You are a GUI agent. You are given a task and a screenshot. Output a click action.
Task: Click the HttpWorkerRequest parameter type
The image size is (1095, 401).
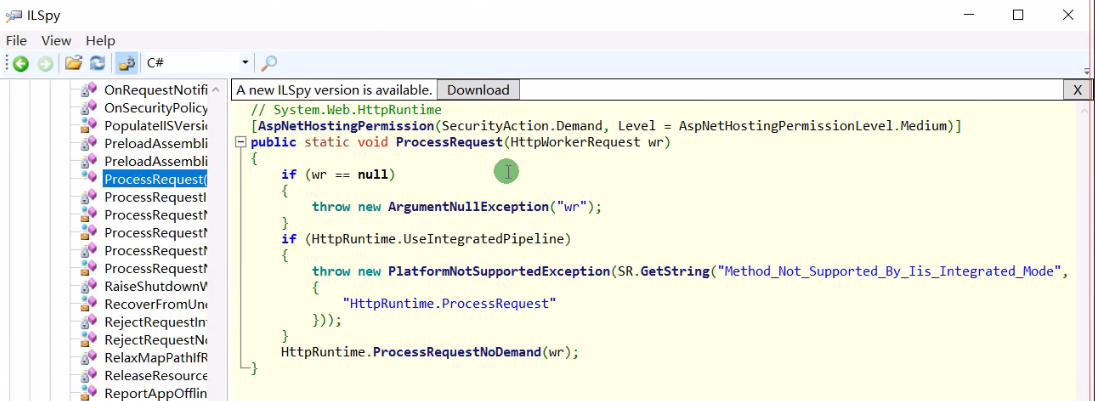(575, 143)
